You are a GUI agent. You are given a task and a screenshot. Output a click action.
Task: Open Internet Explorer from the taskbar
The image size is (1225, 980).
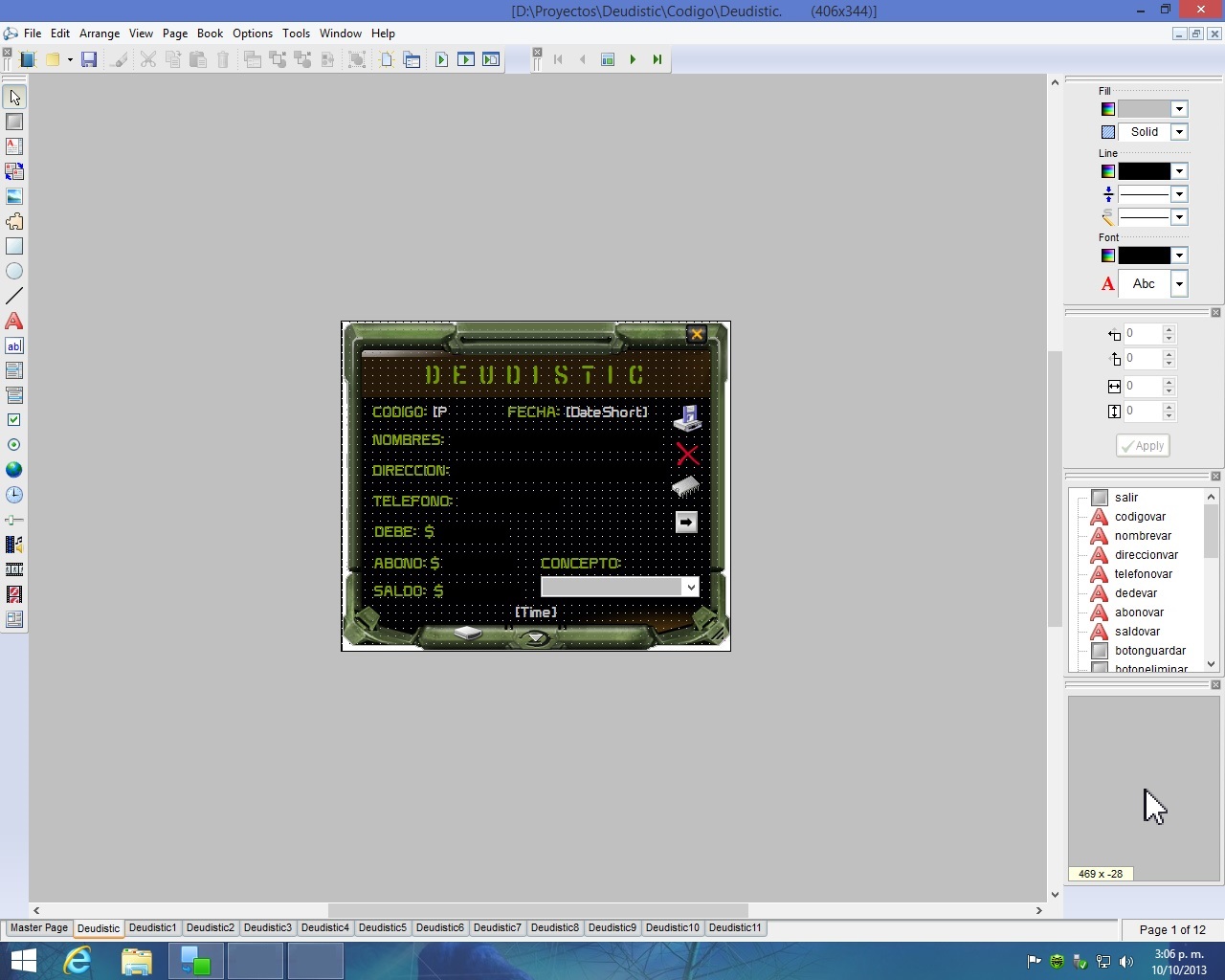point(78,961)
